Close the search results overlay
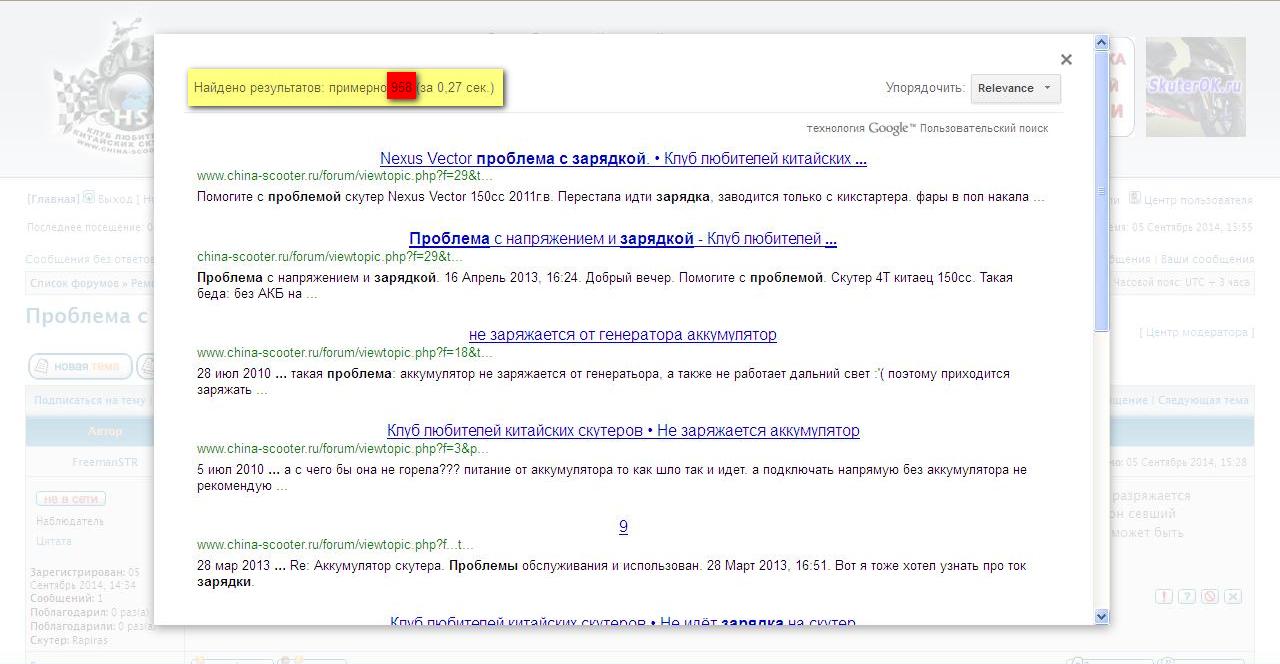Viewport: 1280px width, 664px height. coord(1066,60)
